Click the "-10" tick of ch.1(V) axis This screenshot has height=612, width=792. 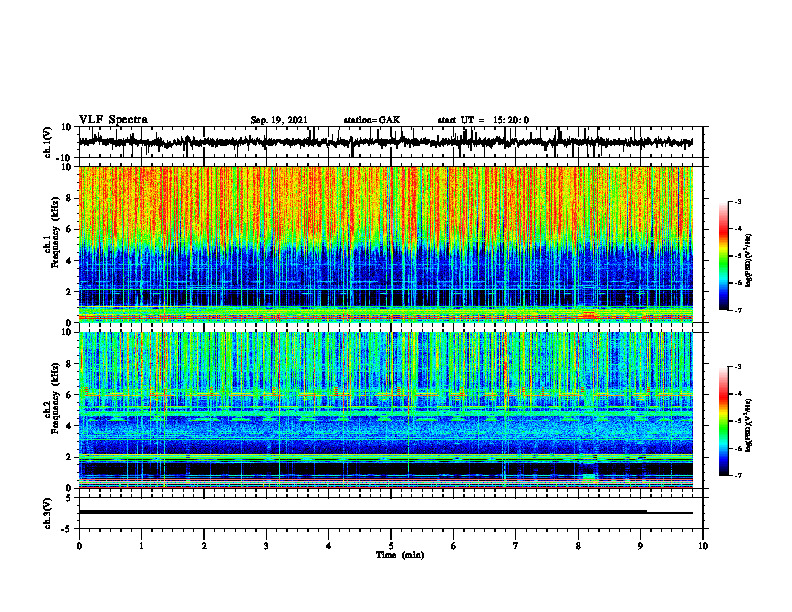[x=65, y=158]
